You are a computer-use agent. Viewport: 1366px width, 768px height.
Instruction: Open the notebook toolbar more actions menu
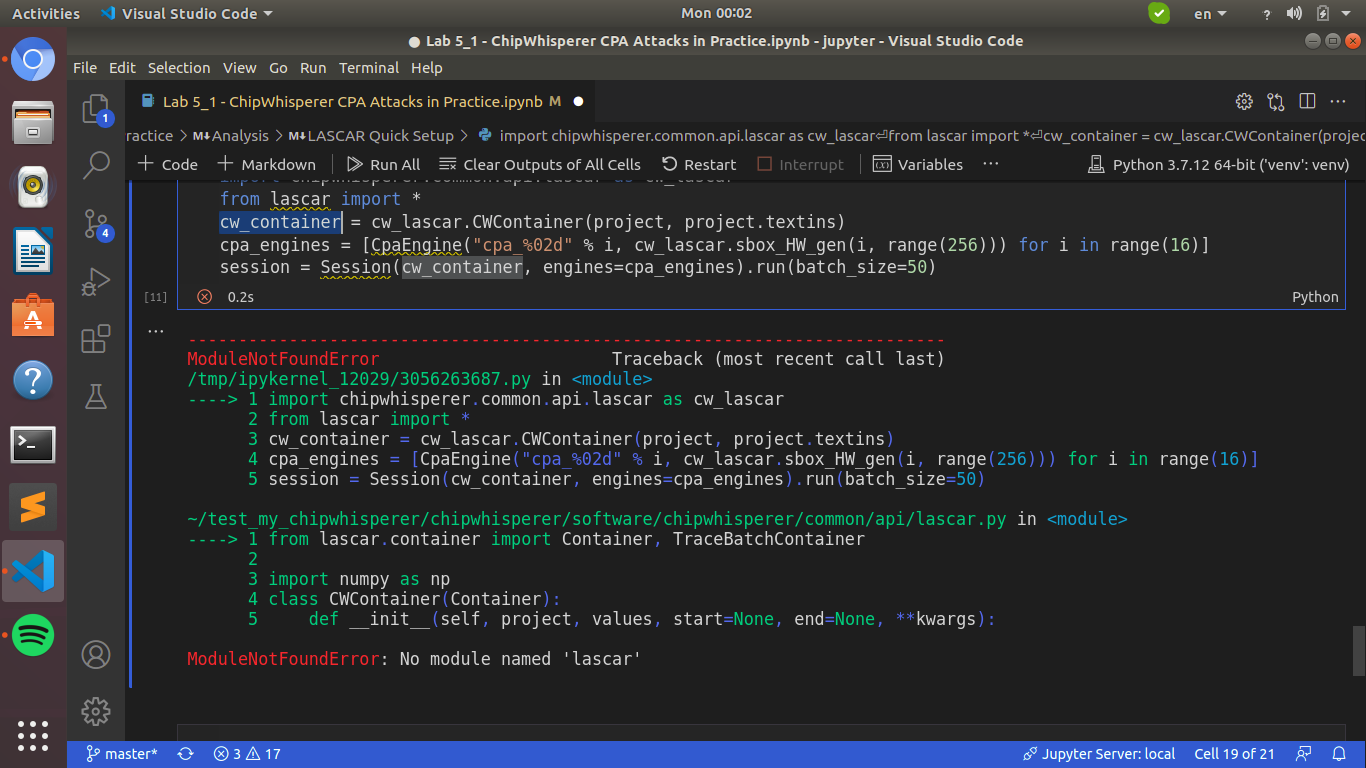(991, 164)
